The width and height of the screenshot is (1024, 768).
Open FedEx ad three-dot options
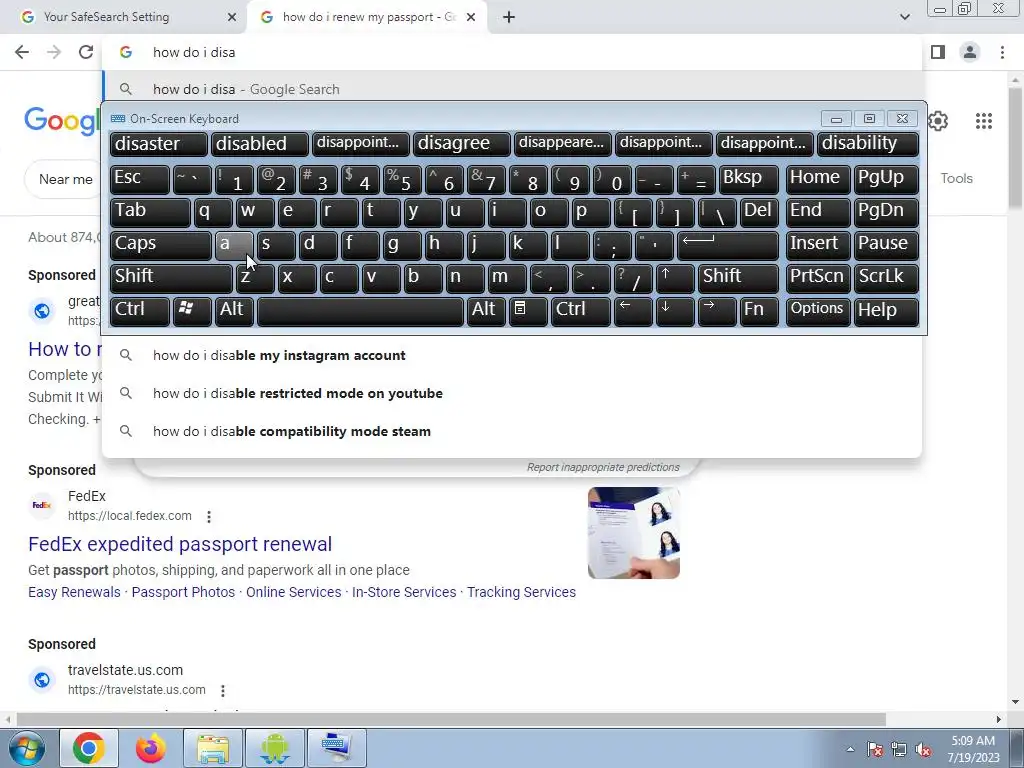coord(209,517)
